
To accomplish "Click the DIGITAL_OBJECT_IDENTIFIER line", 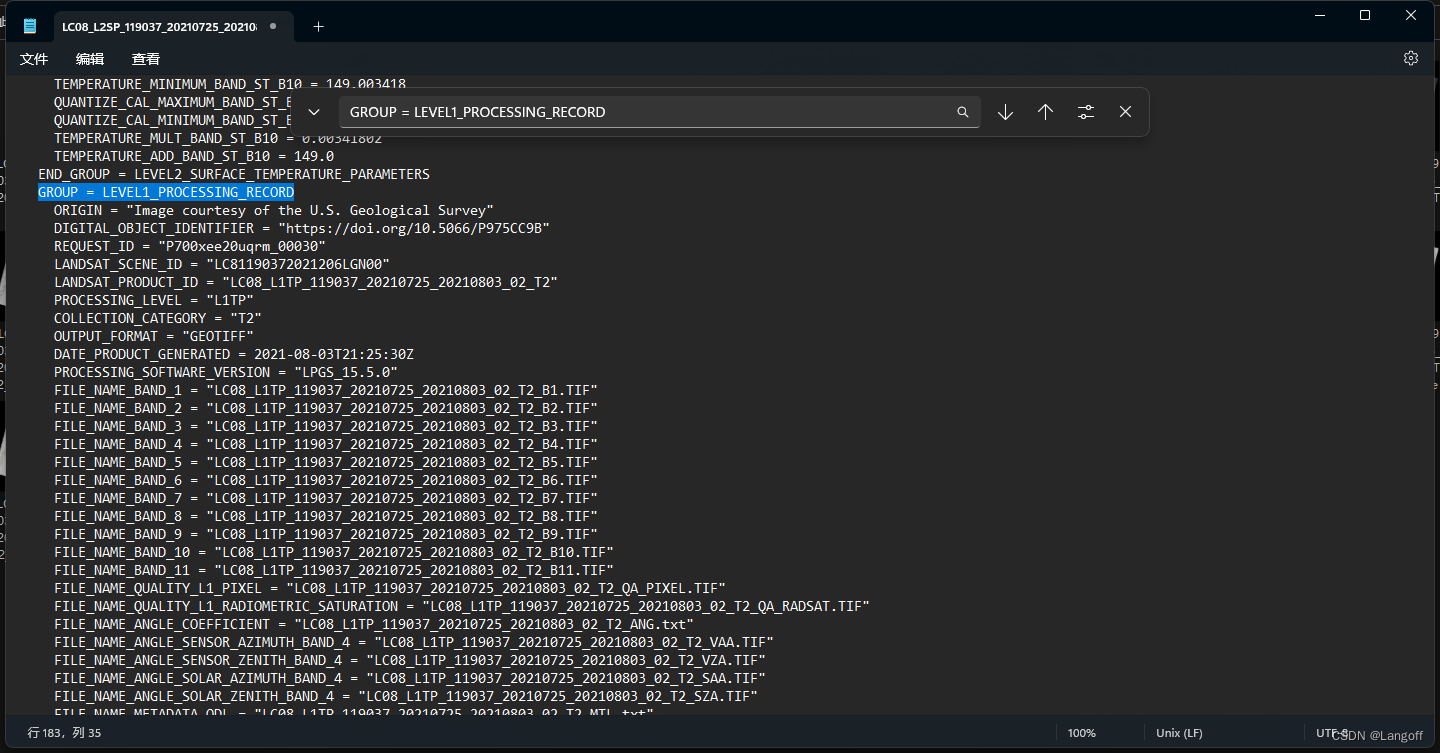I will pyautogui.click(x=302, y=228).
